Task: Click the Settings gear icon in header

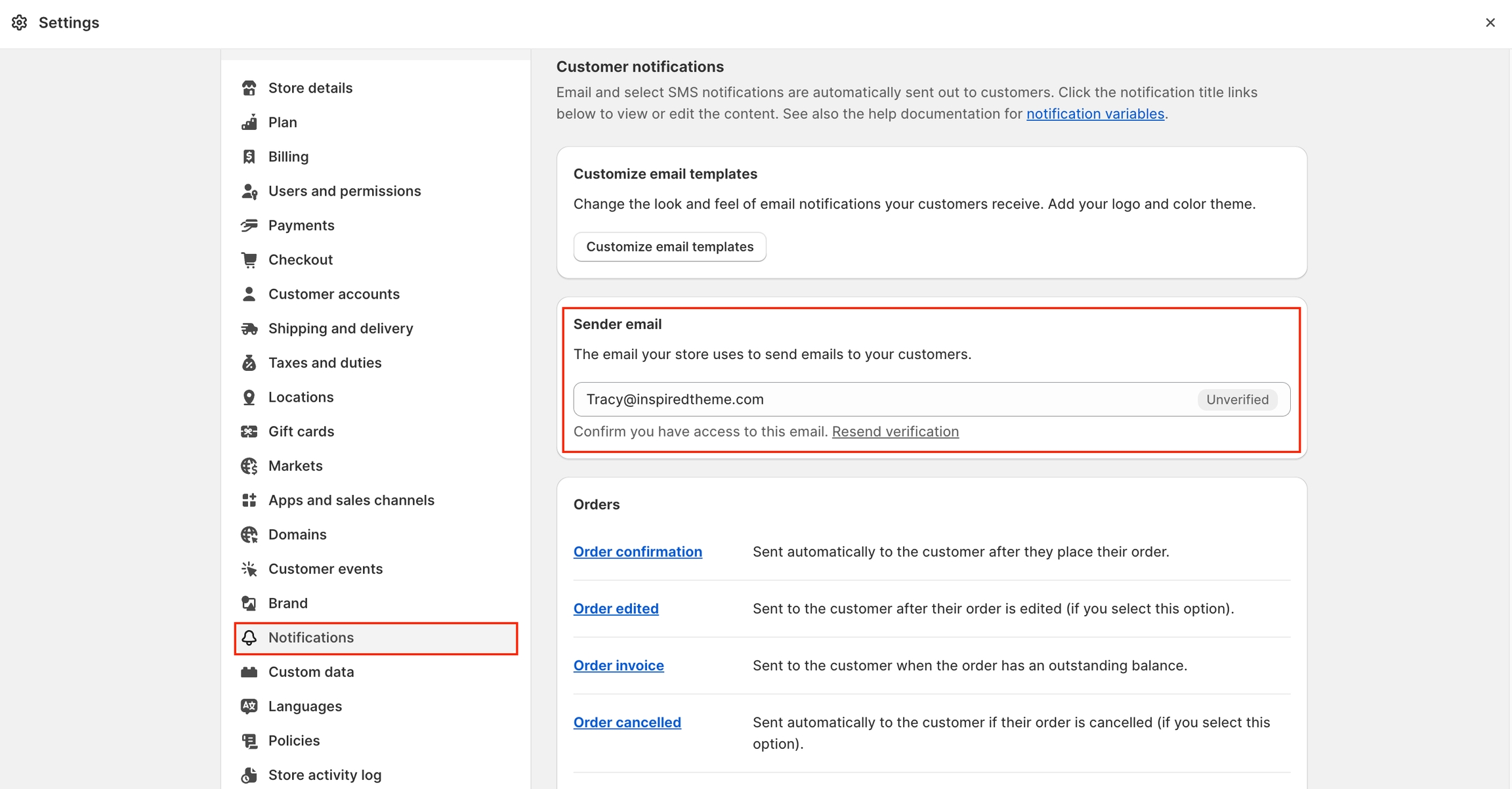Action: (x=19, y=23)
